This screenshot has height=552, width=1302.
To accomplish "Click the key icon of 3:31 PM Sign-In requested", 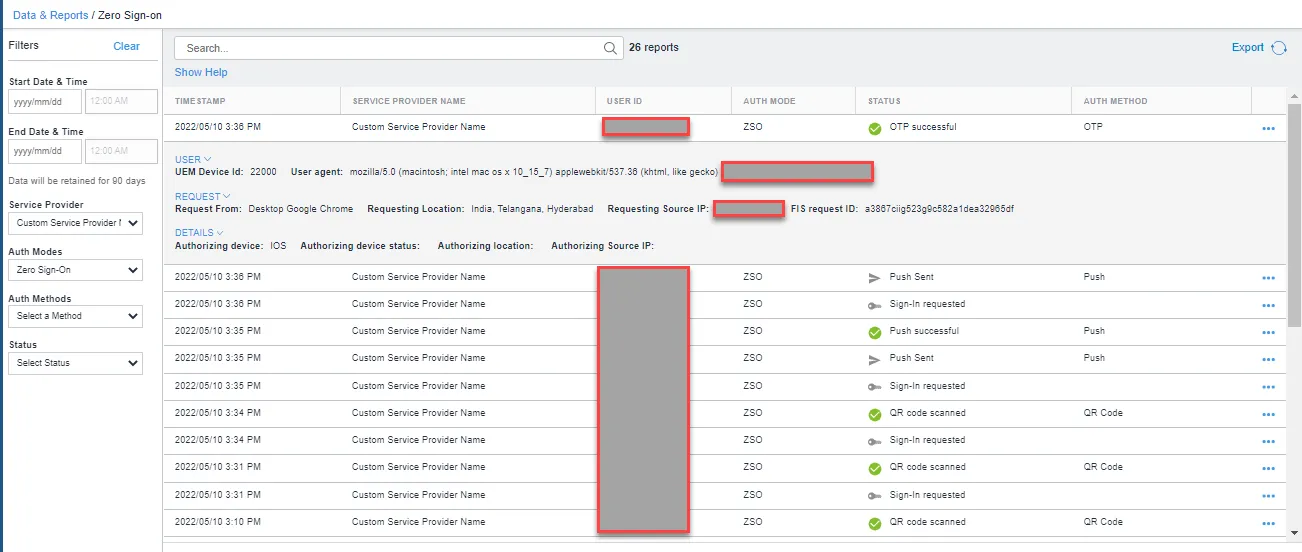I will (x=875, y=496).
